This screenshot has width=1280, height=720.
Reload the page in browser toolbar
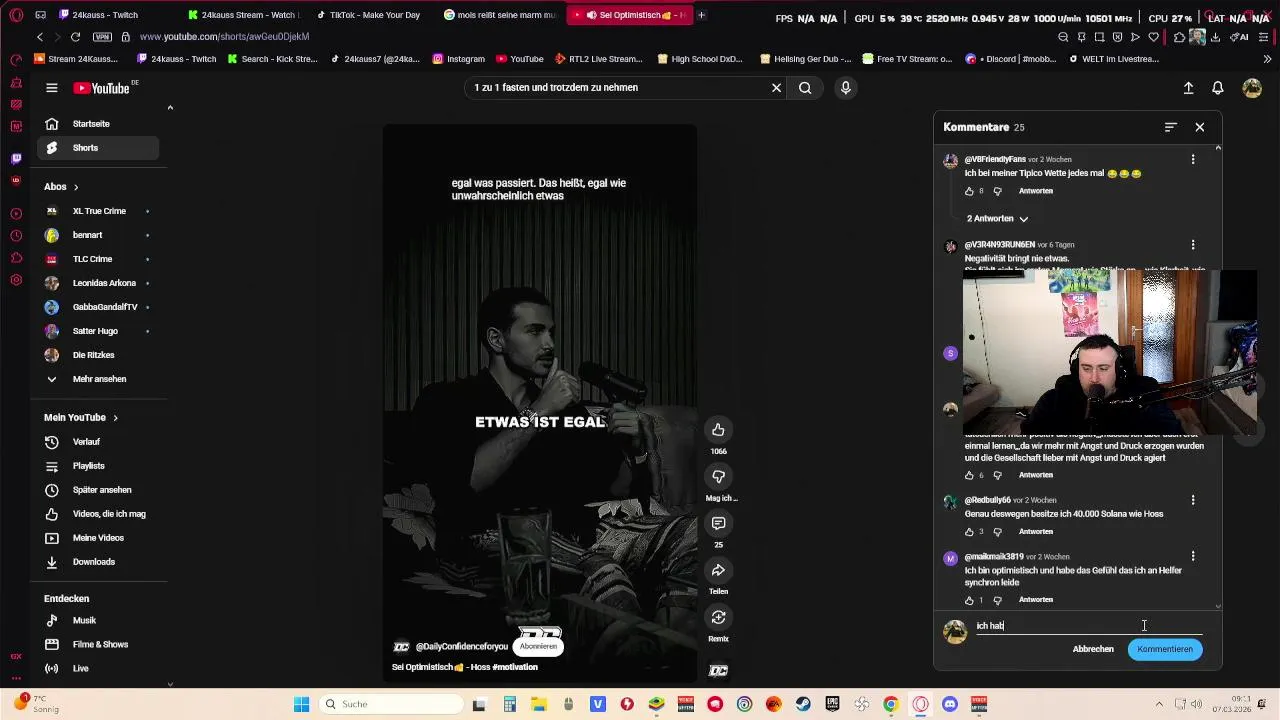[75, 37]
